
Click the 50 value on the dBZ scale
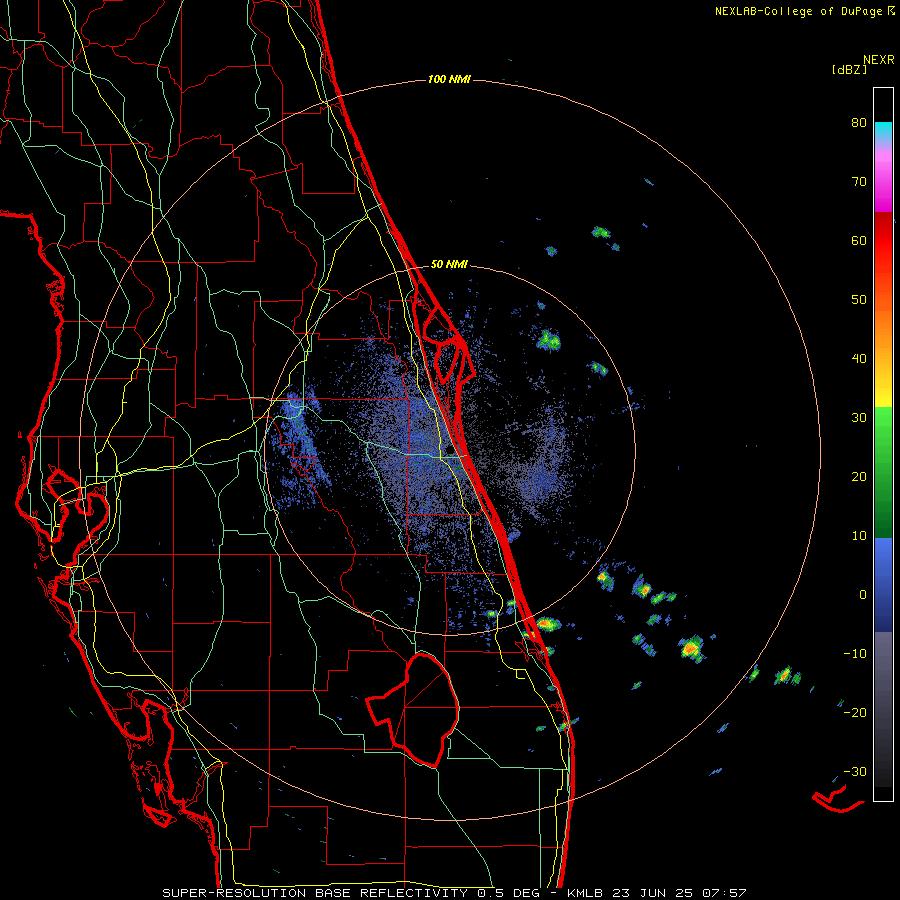point(859,300)
